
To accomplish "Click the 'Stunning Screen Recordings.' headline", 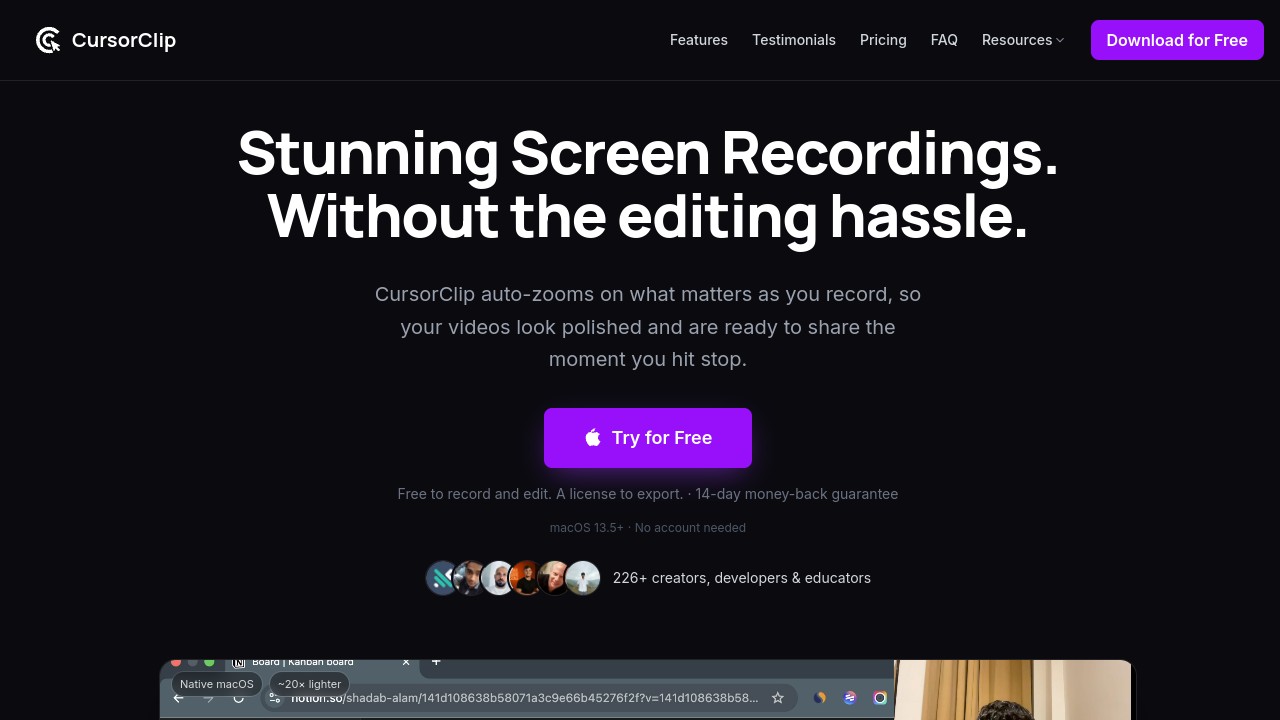I will coord(648,153).
